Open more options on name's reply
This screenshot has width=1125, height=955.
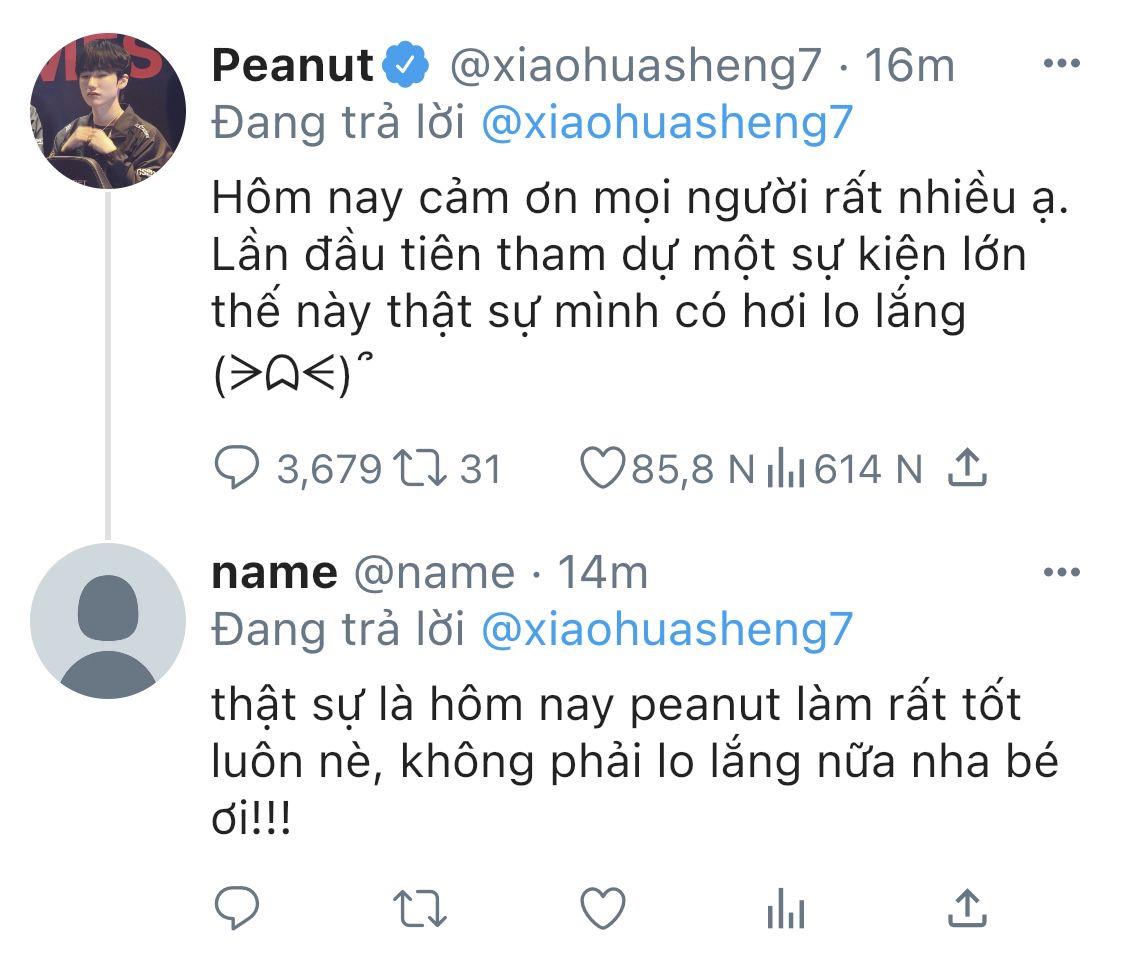pos(1061,573)
